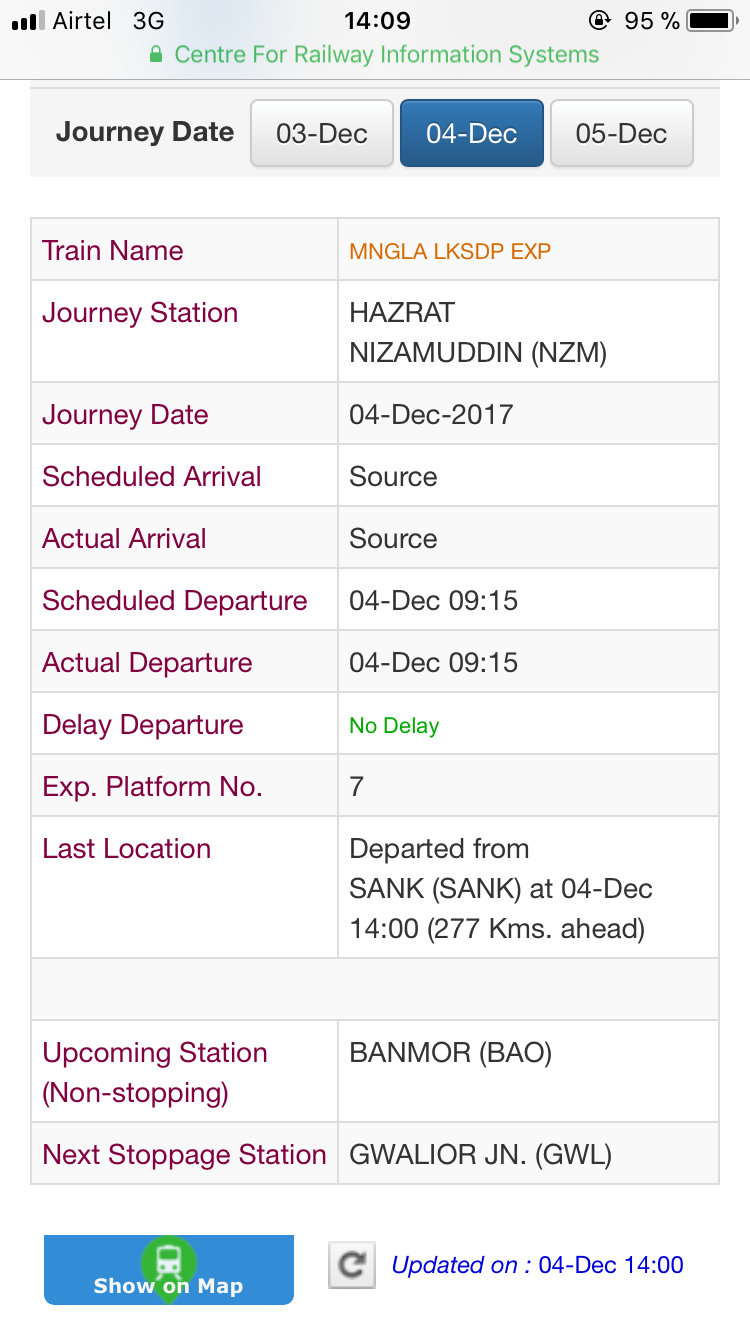Tap the Exp. Platform No. value 7

click(x=357, y=787)
